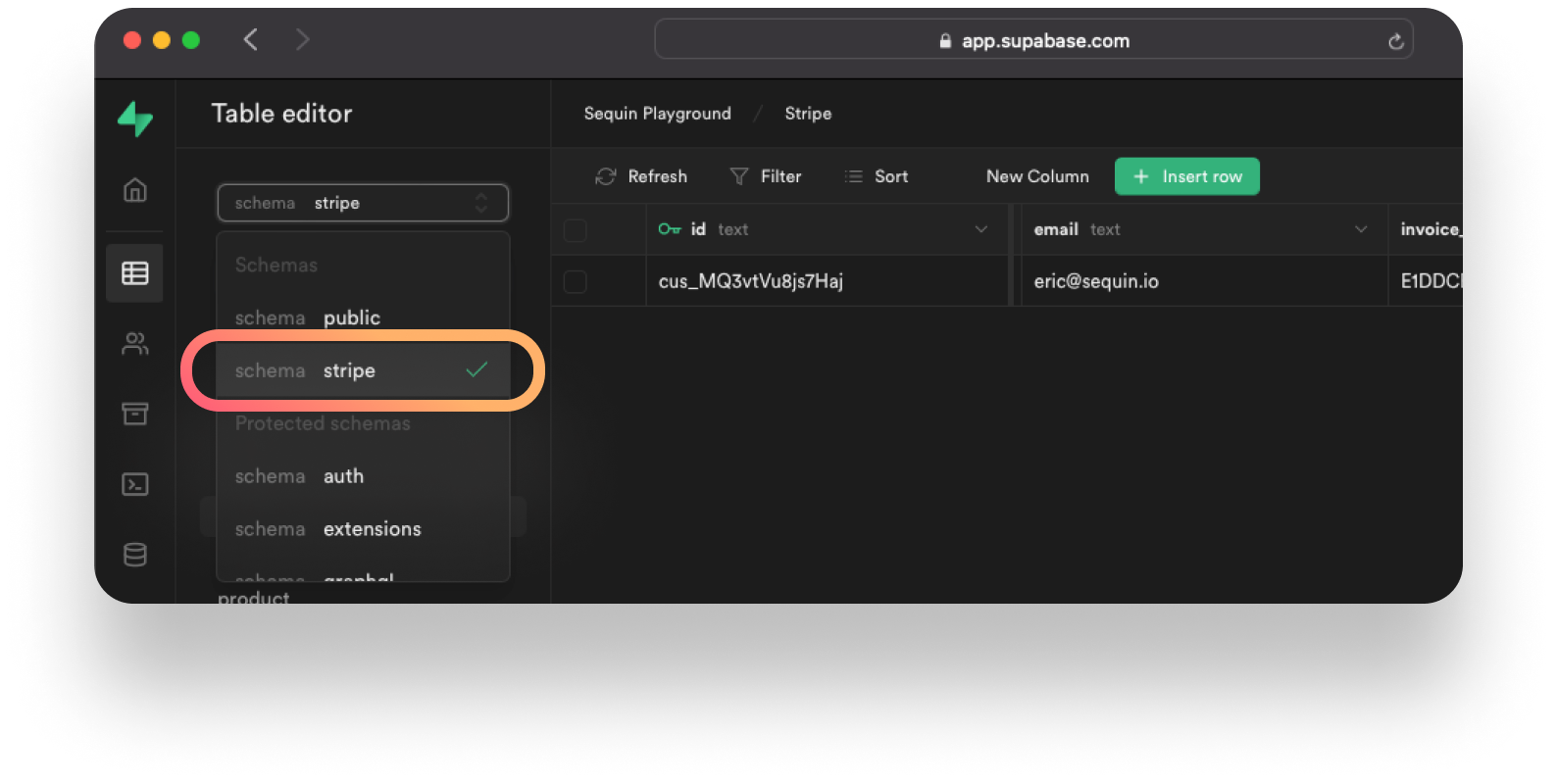Open the SQL editor terminal icon

coord(135,484)
